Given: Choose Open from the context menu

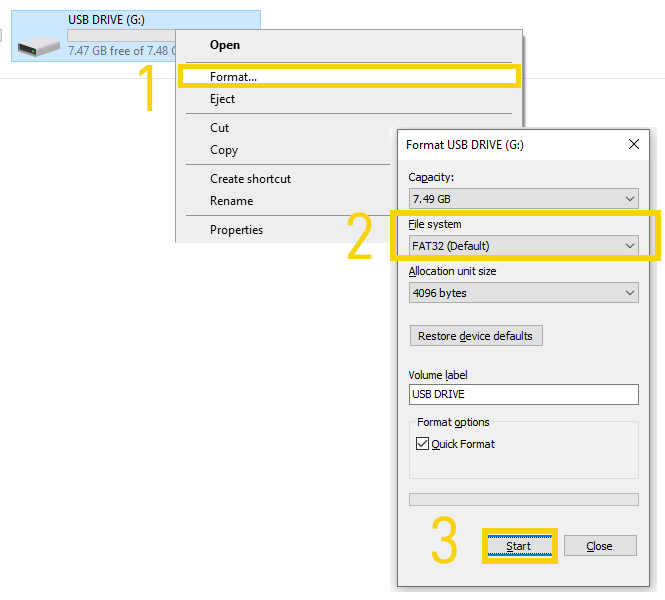Looking at the screenshot, I should 225,45.
